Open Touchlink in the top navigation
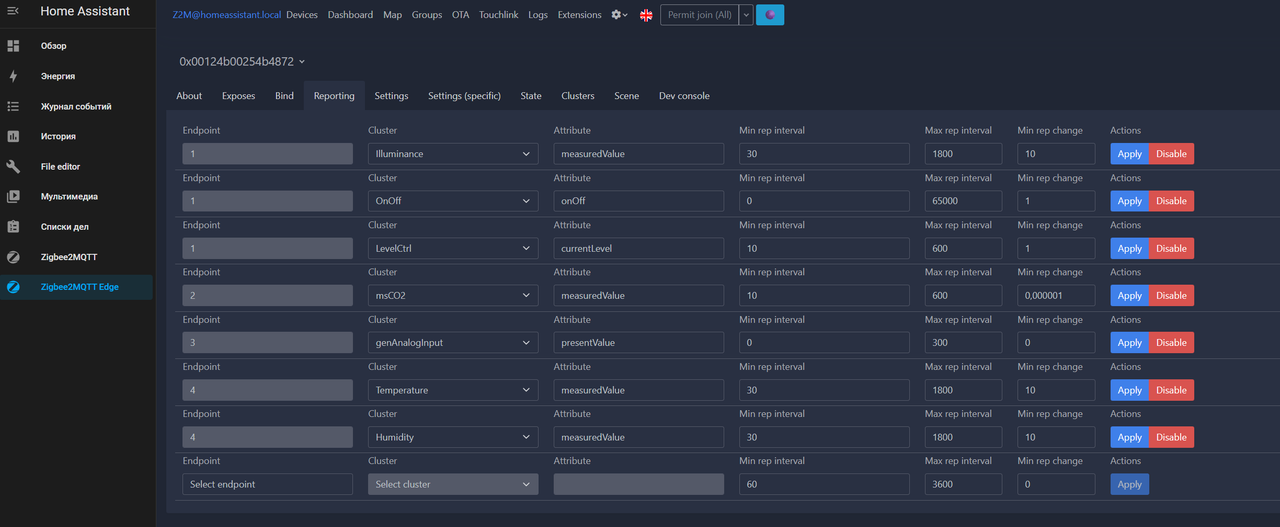 498,15
